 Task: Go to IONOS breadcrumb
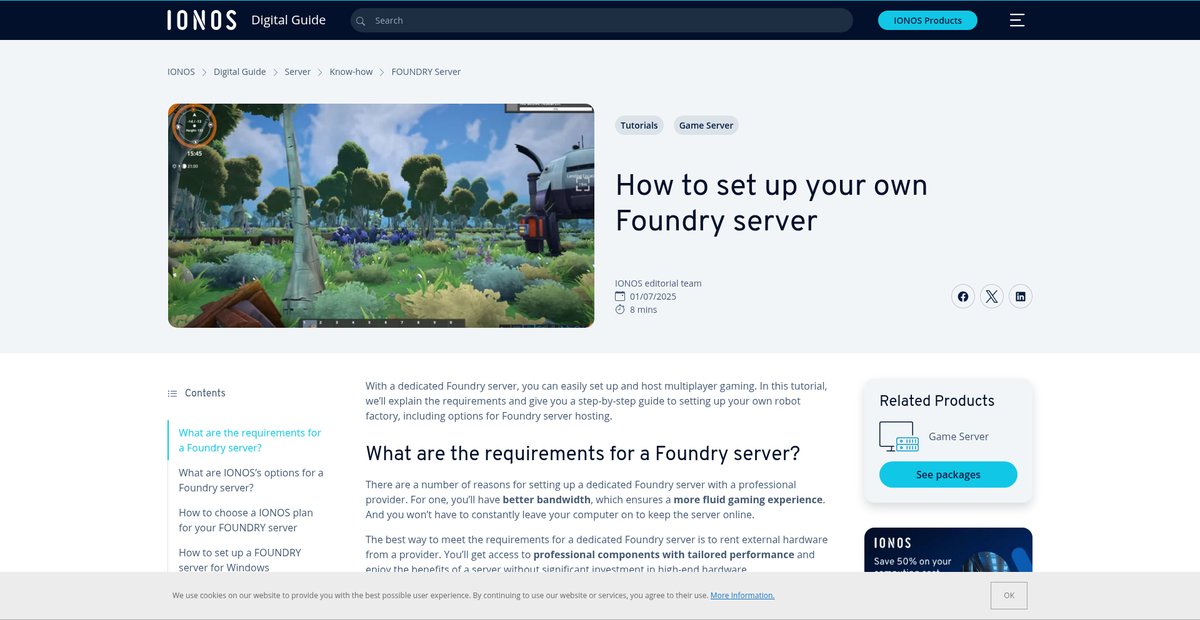tap(181, 72)
